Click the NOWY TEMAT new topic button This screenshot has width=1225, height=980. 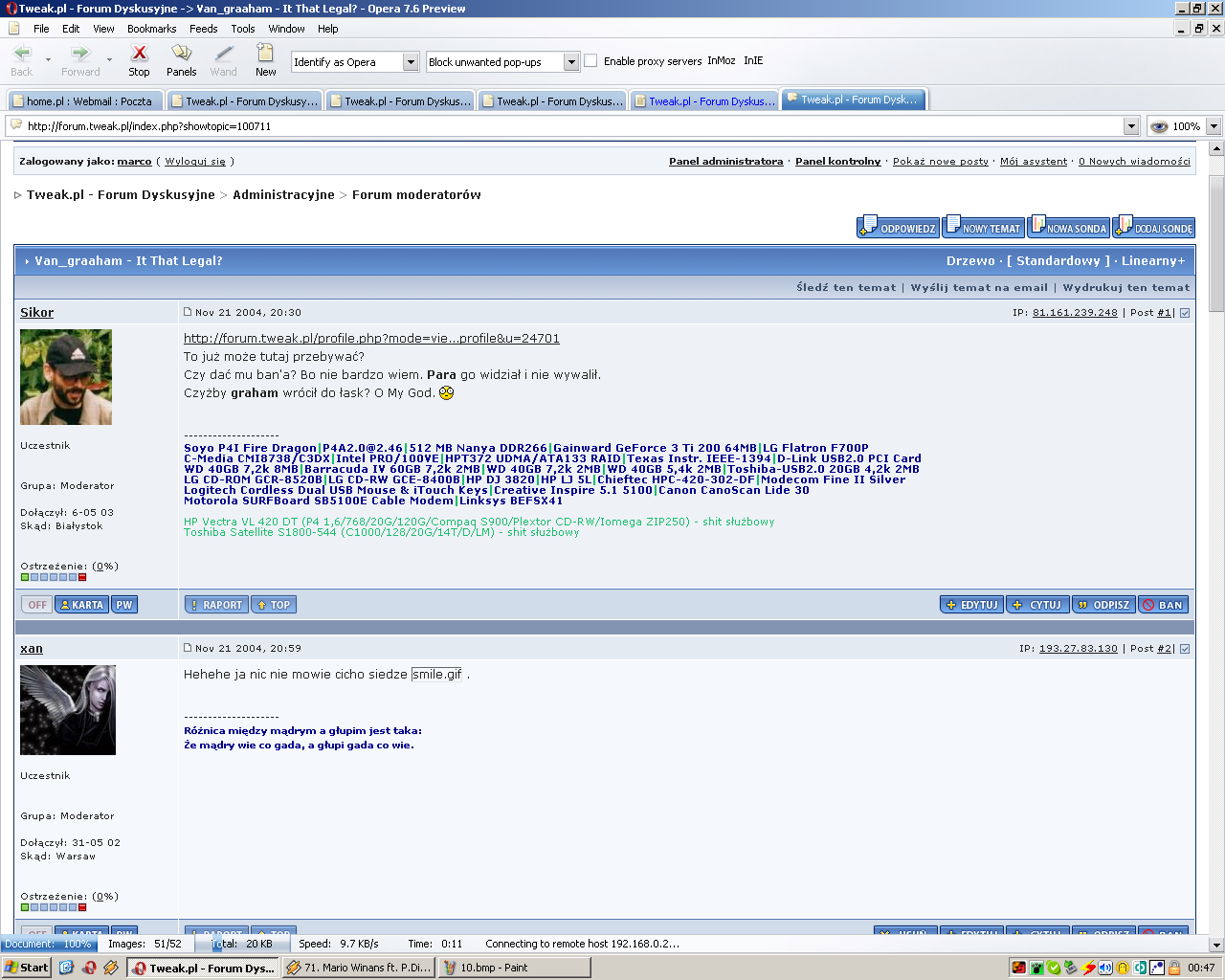pyautogui.click(x=983, y=227)
